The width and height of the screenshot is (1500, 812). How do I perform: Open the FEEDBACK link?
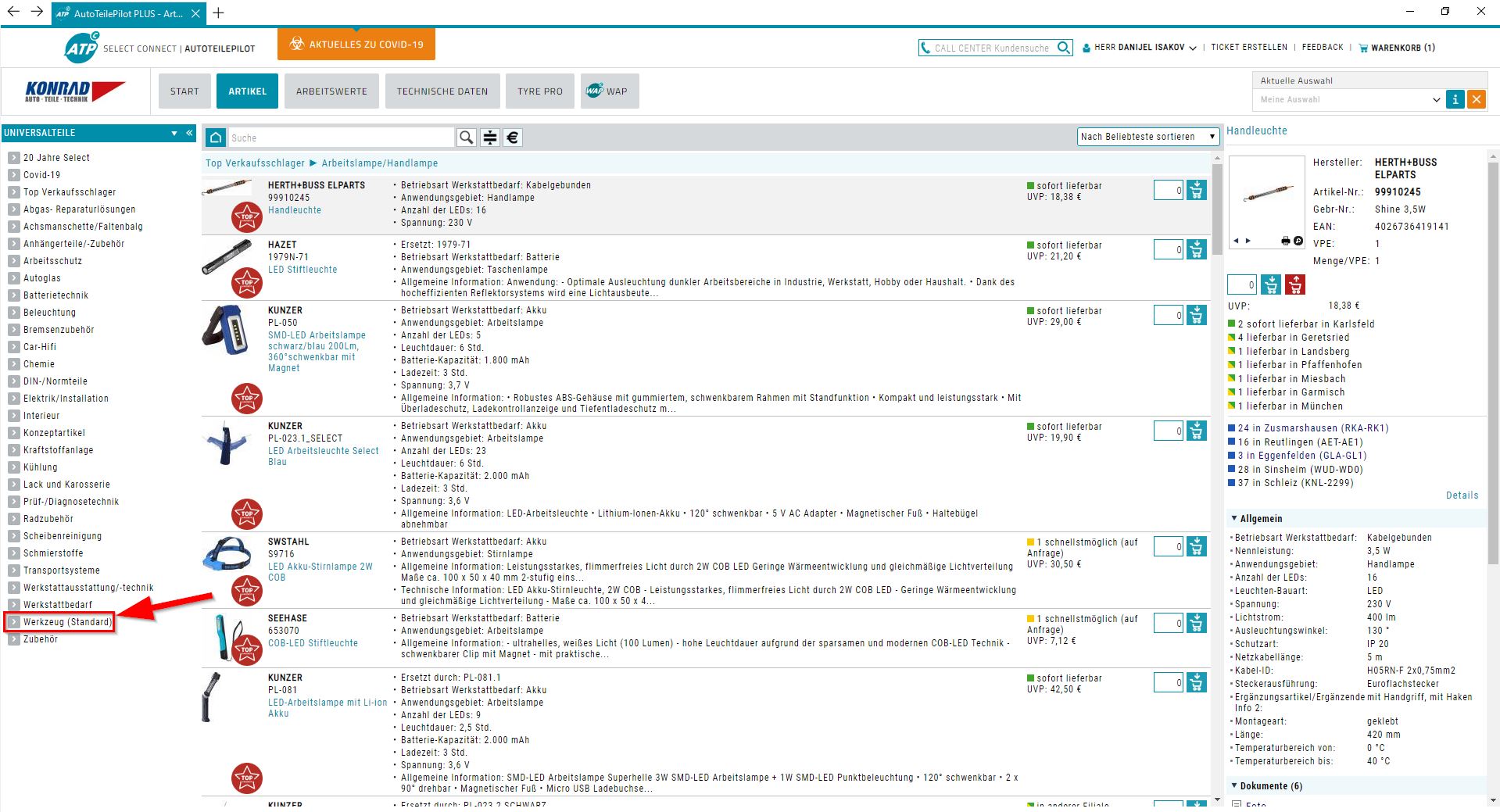pos(1323,48)
